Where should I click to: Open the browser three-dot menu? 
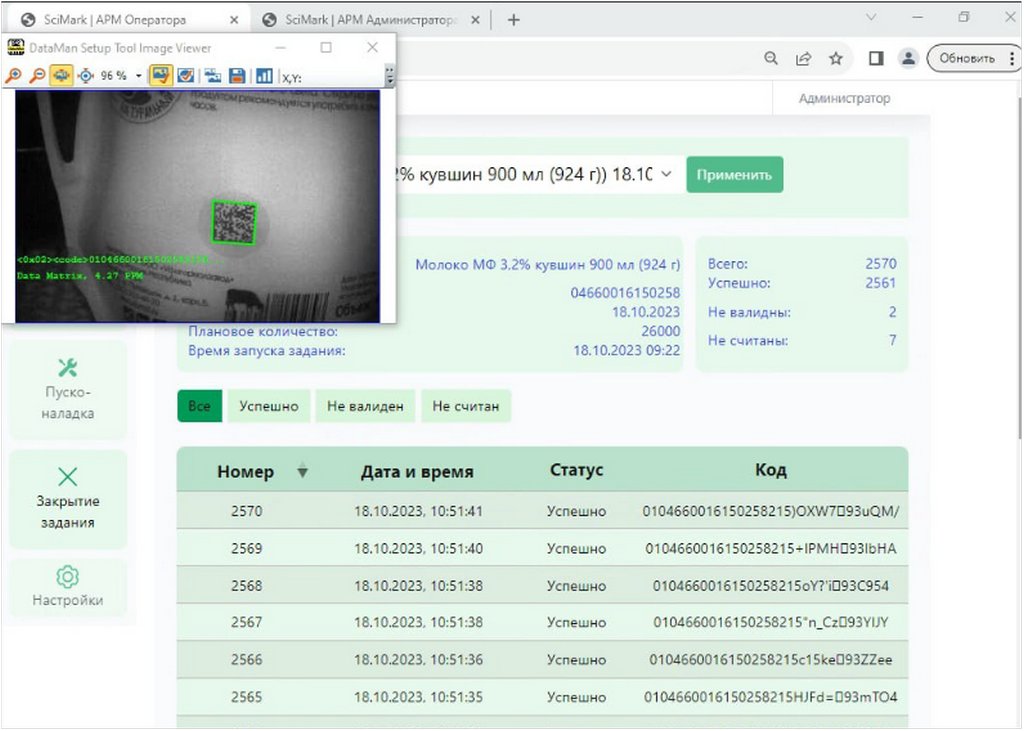pyautogui.click(x=1012, y=59)
